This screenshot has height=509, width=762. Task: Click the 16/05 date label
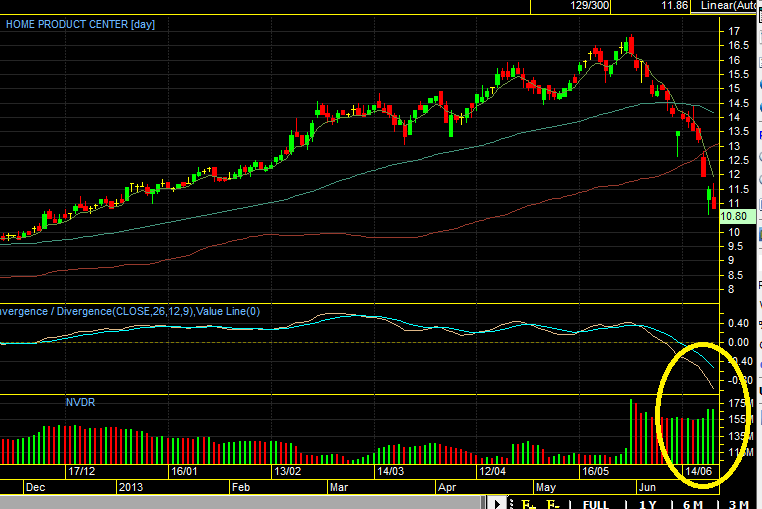596,471
